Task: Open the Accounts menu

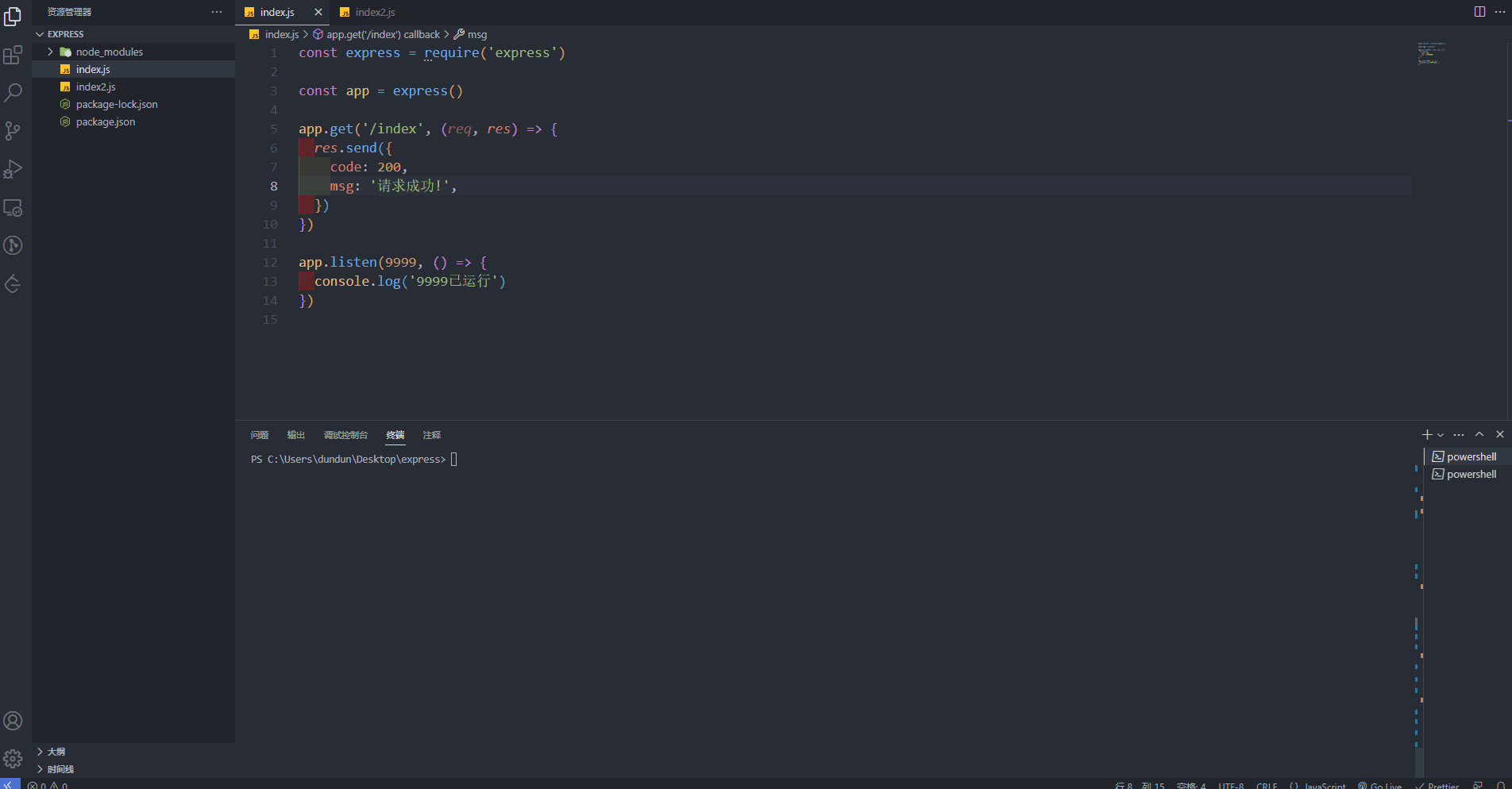Action: pyautogui.click(x=13, y=721)
